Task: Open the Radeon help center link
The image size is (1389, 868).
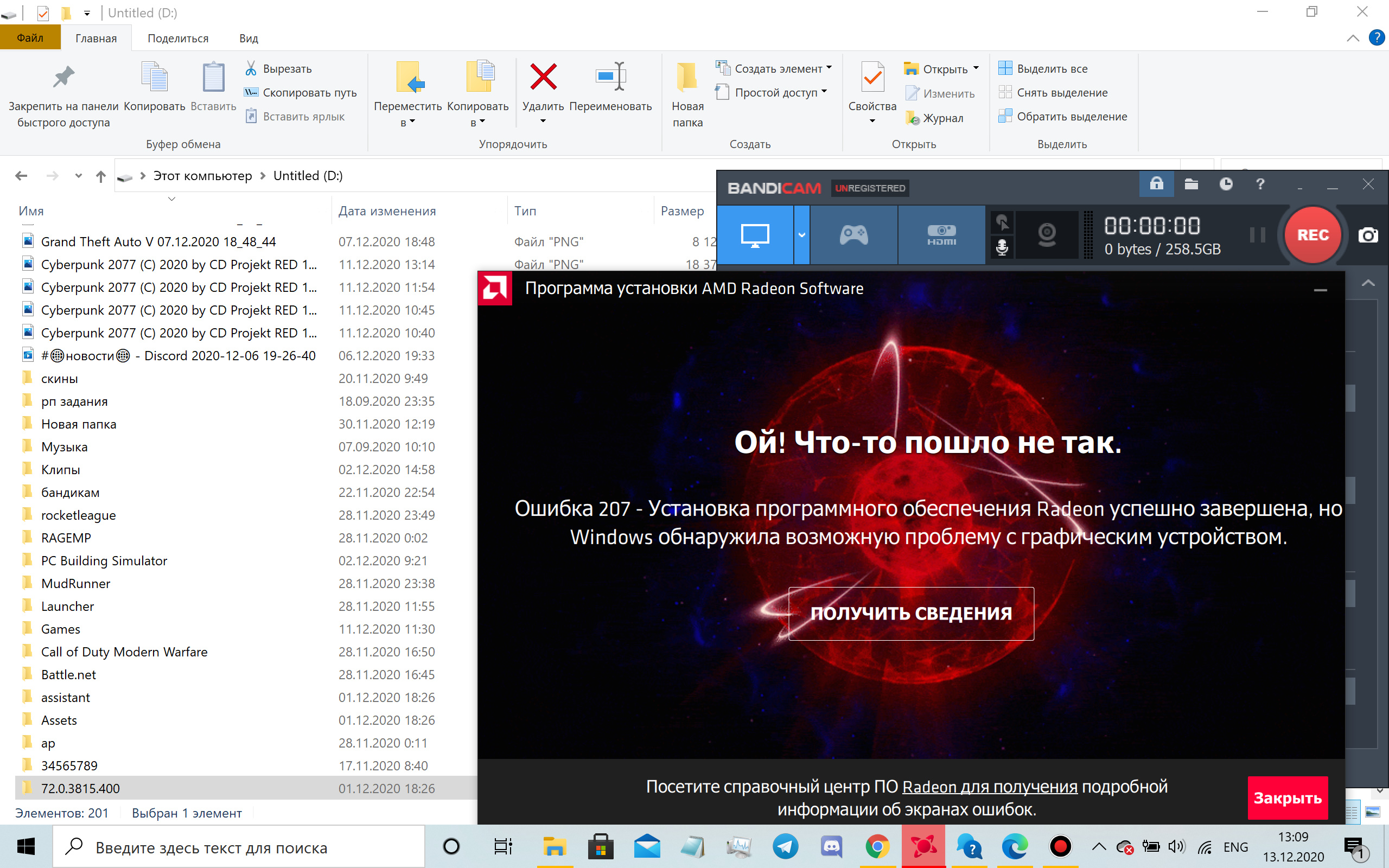Action: click(990, 787)
